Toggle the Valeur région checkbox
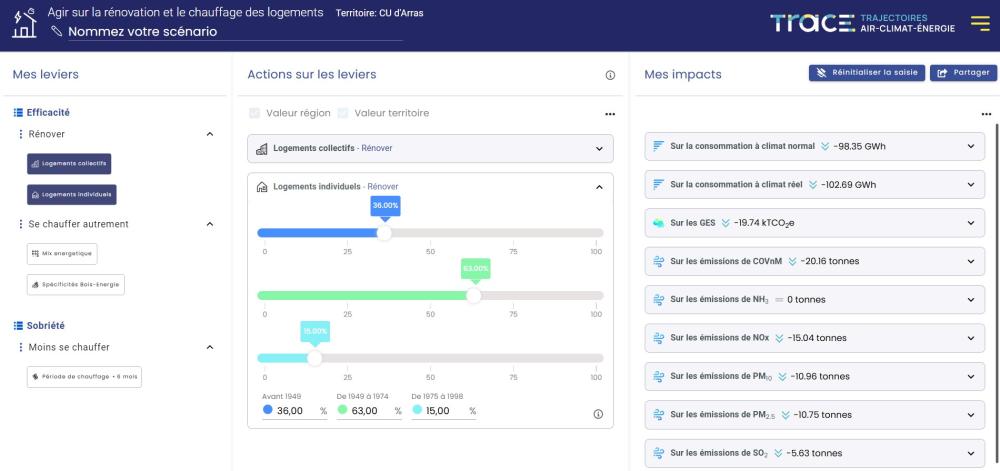This screenshot has height=471, width=1000. [x=255, y=113]
